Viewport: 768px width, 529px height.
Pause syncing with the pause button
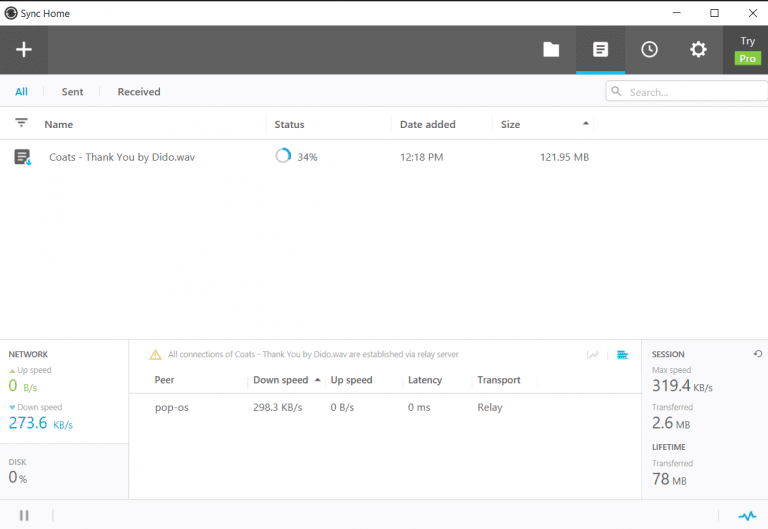[24, 516]
